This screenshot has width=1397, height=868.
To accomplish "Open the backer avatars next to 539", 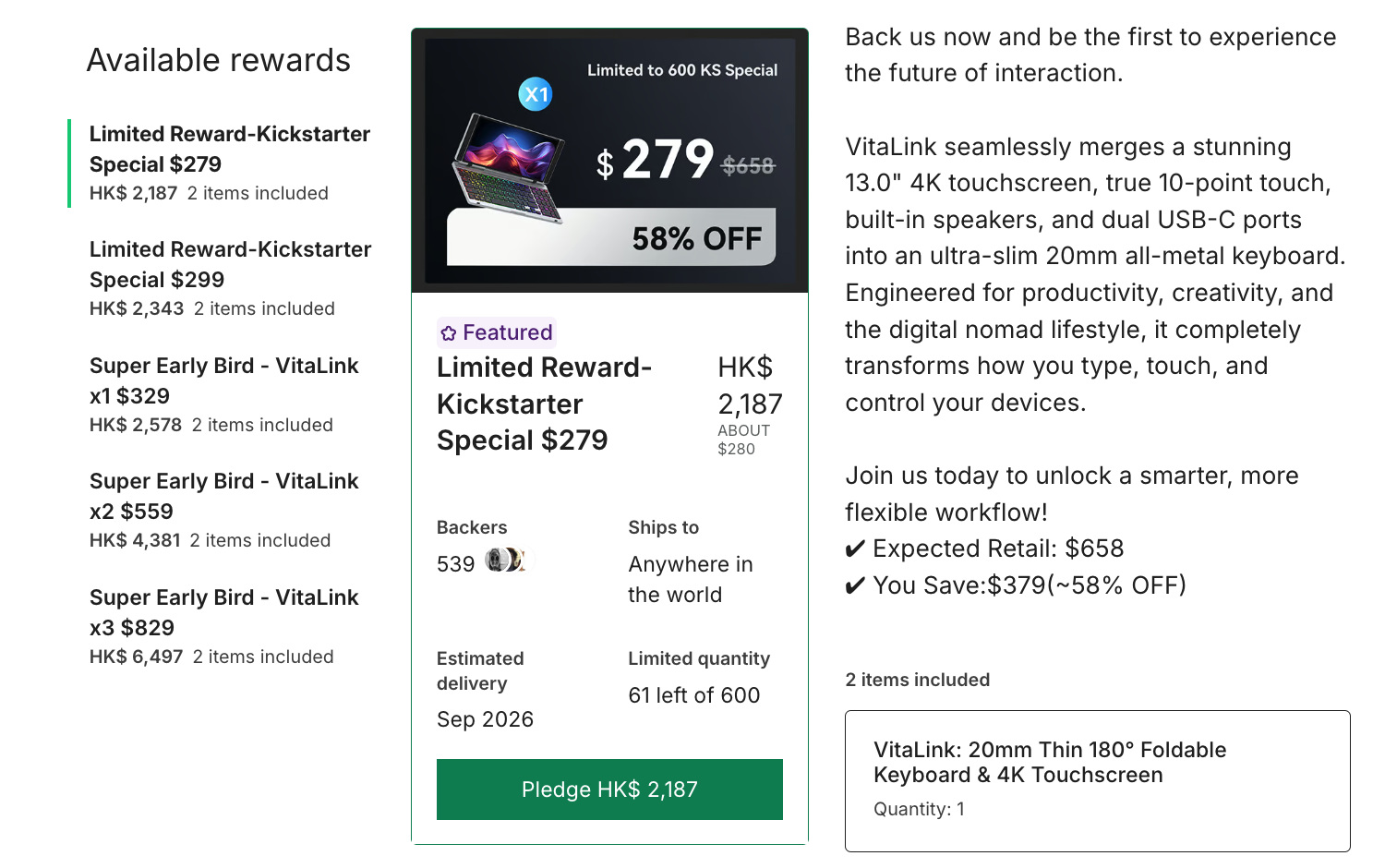I will (x=506, y=560).
